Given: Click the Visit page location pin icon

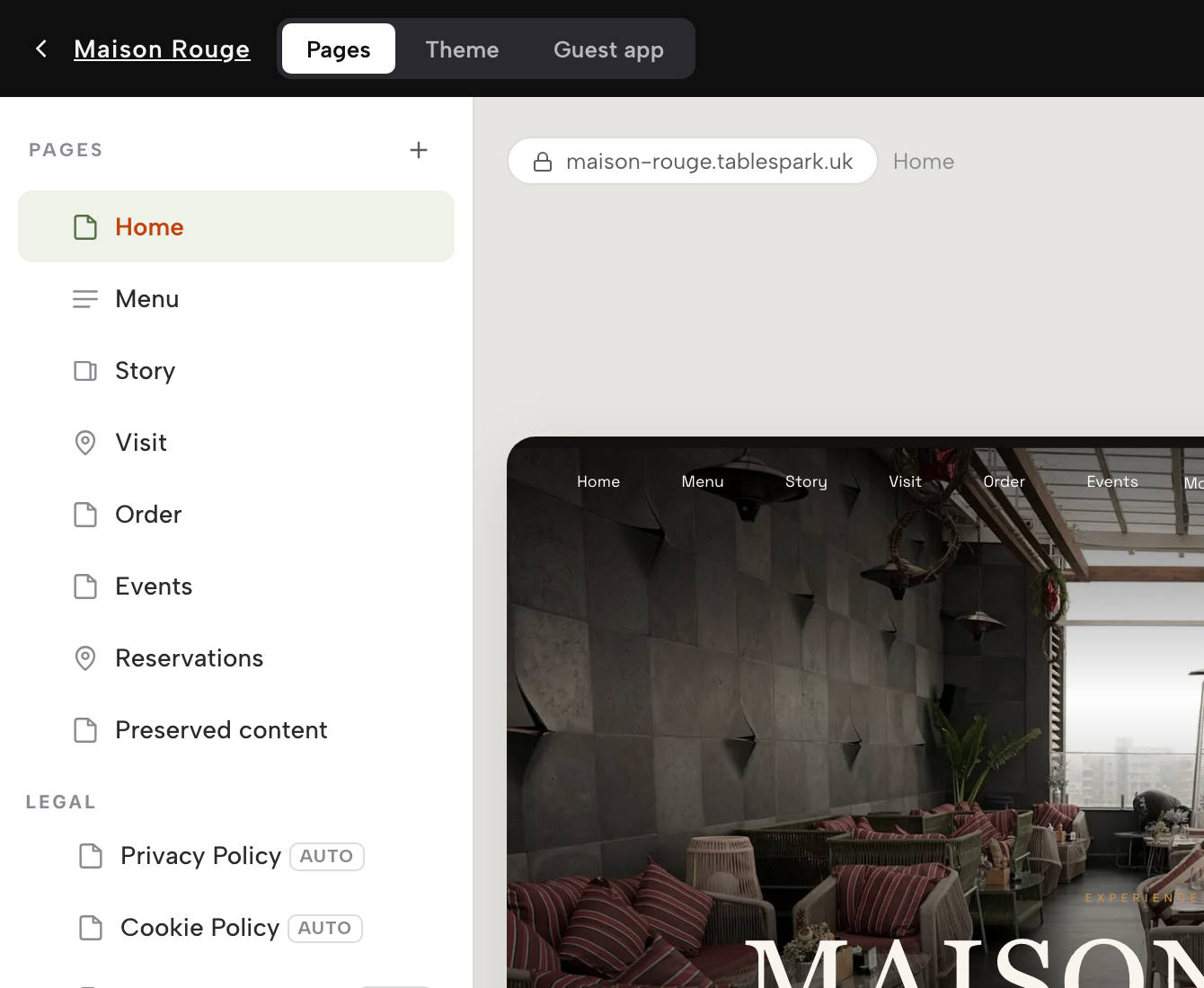Looking at the screenshot, I should click(85, 443).
